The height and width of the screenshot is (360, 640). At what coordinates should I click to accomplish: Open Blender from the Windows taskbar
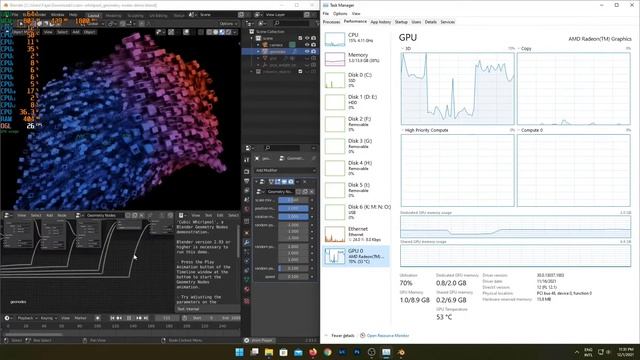[401, 352]
